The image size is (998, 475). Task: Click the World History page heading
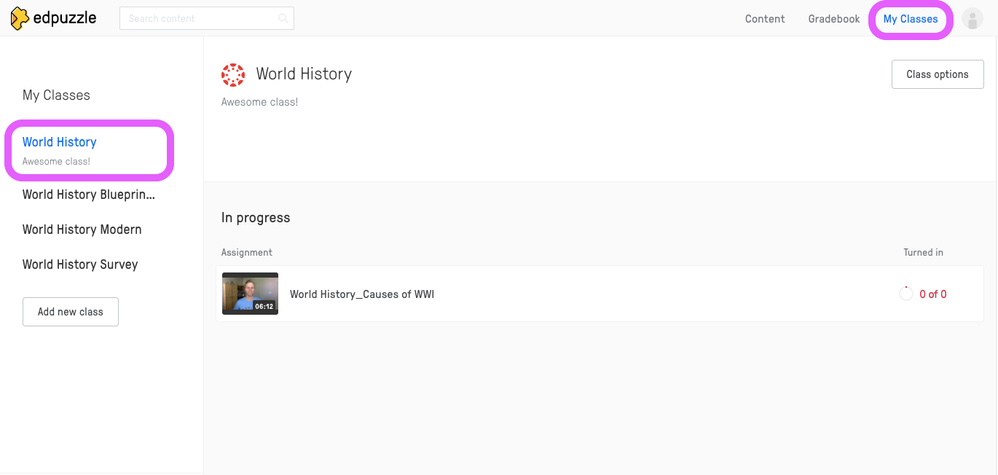[x=304, y=74]
